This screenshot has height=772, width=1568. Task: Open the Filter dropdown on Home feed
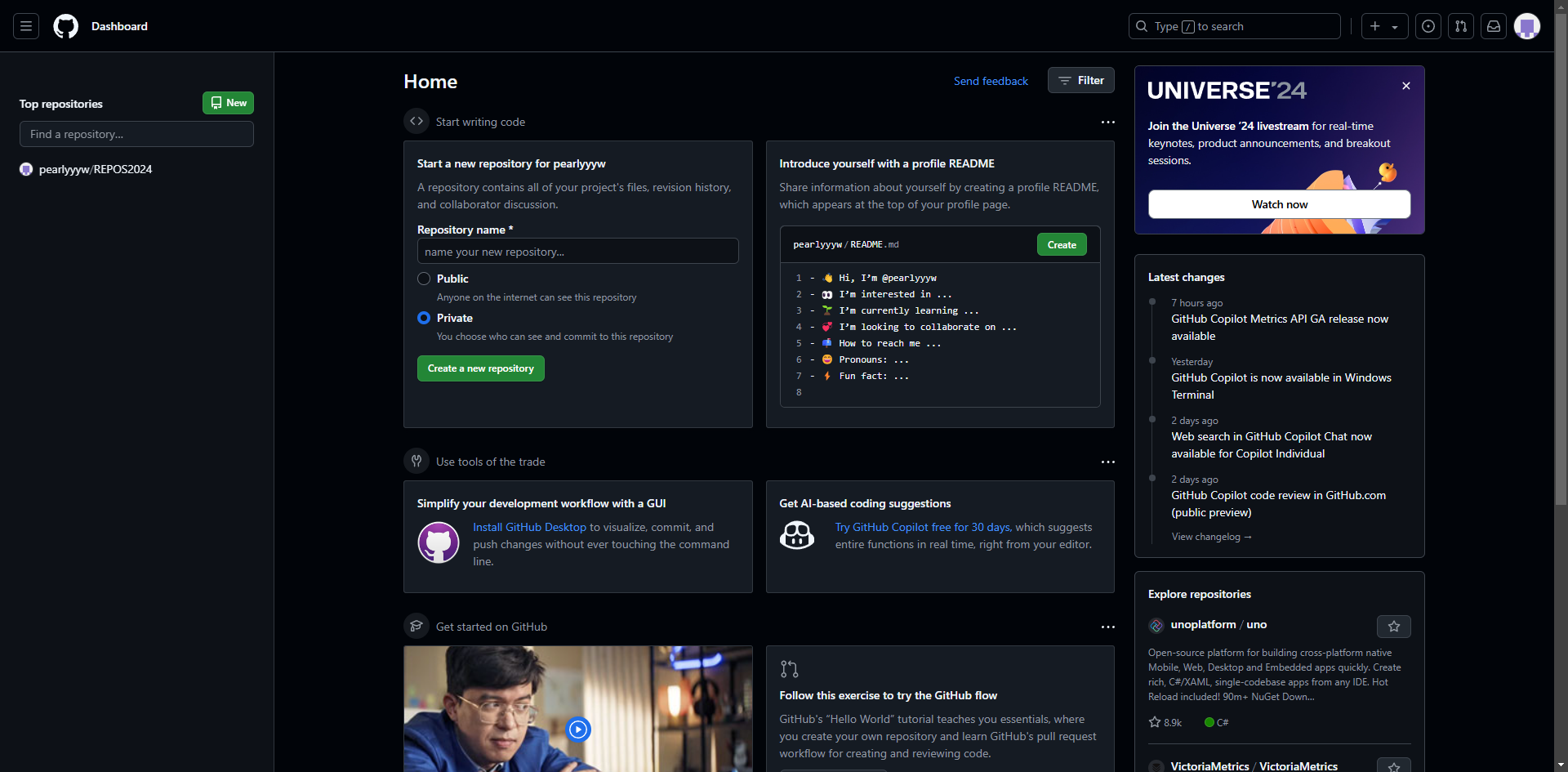1081,80
